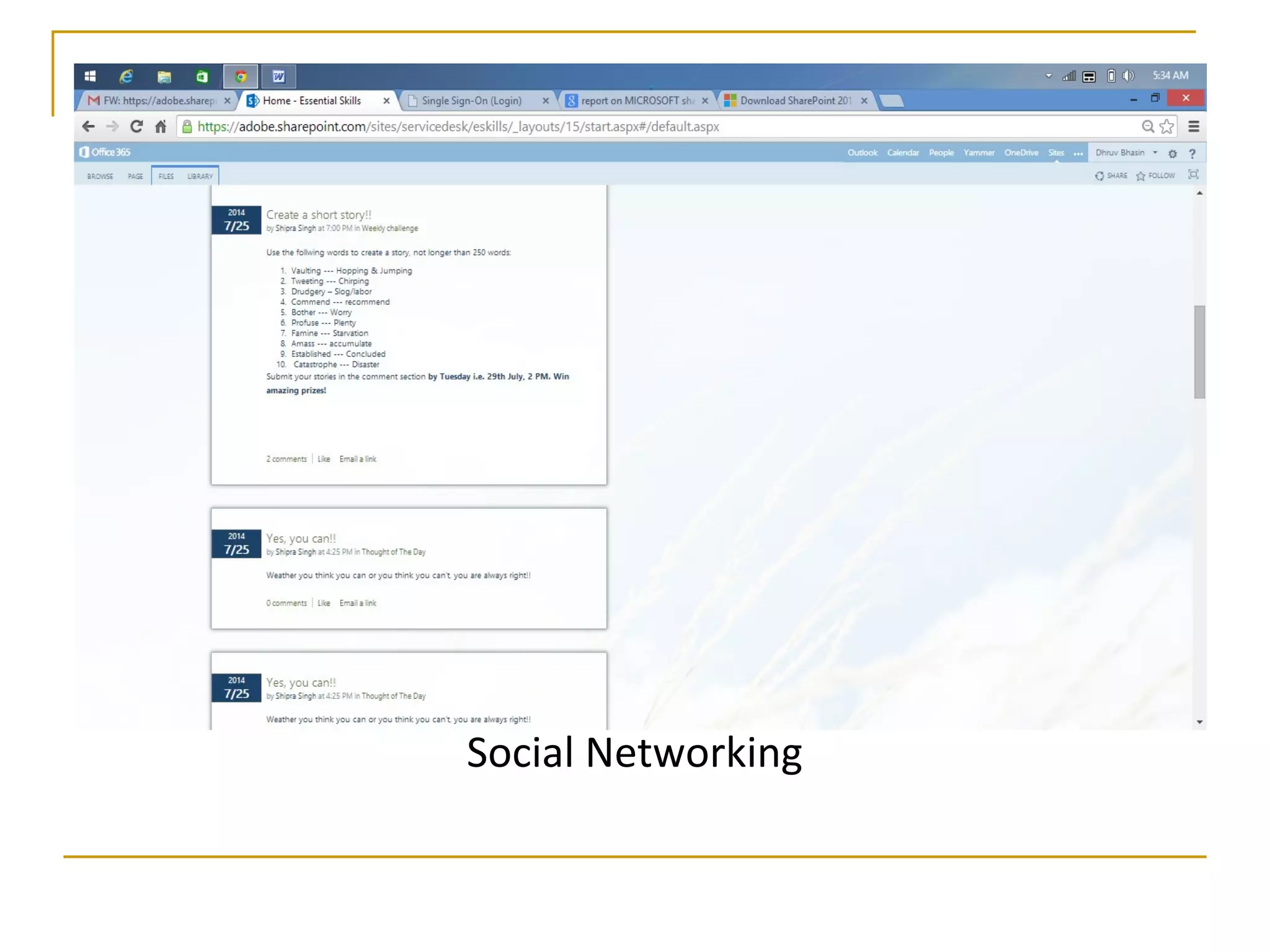Open OneDrive in the Office 365 bar
Screen dimensions: 1270x952
point(1021,152)
